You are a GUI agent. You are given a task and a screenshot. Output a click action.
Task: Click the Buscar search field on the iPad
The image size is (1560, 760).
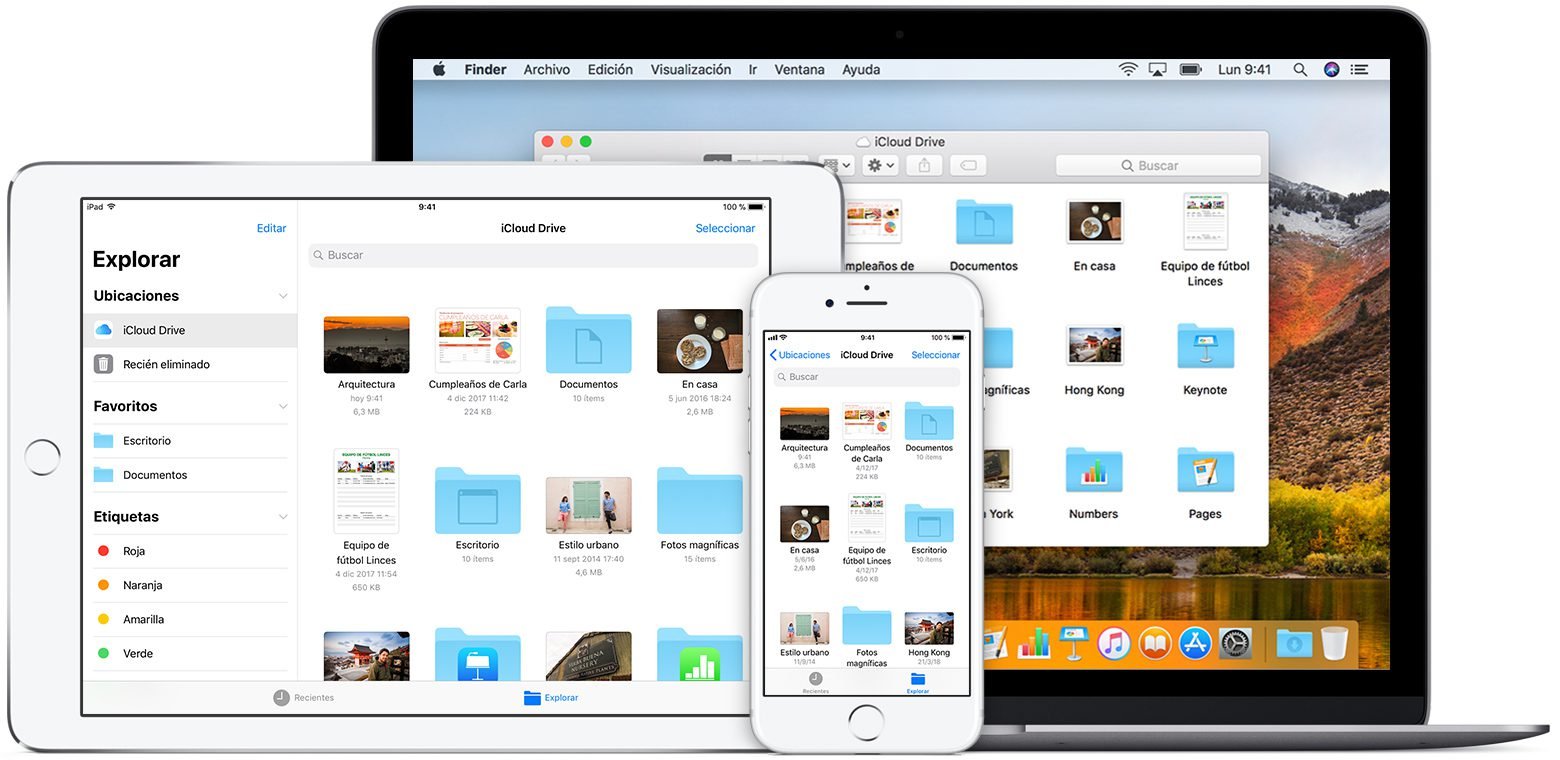click(533, 255)
